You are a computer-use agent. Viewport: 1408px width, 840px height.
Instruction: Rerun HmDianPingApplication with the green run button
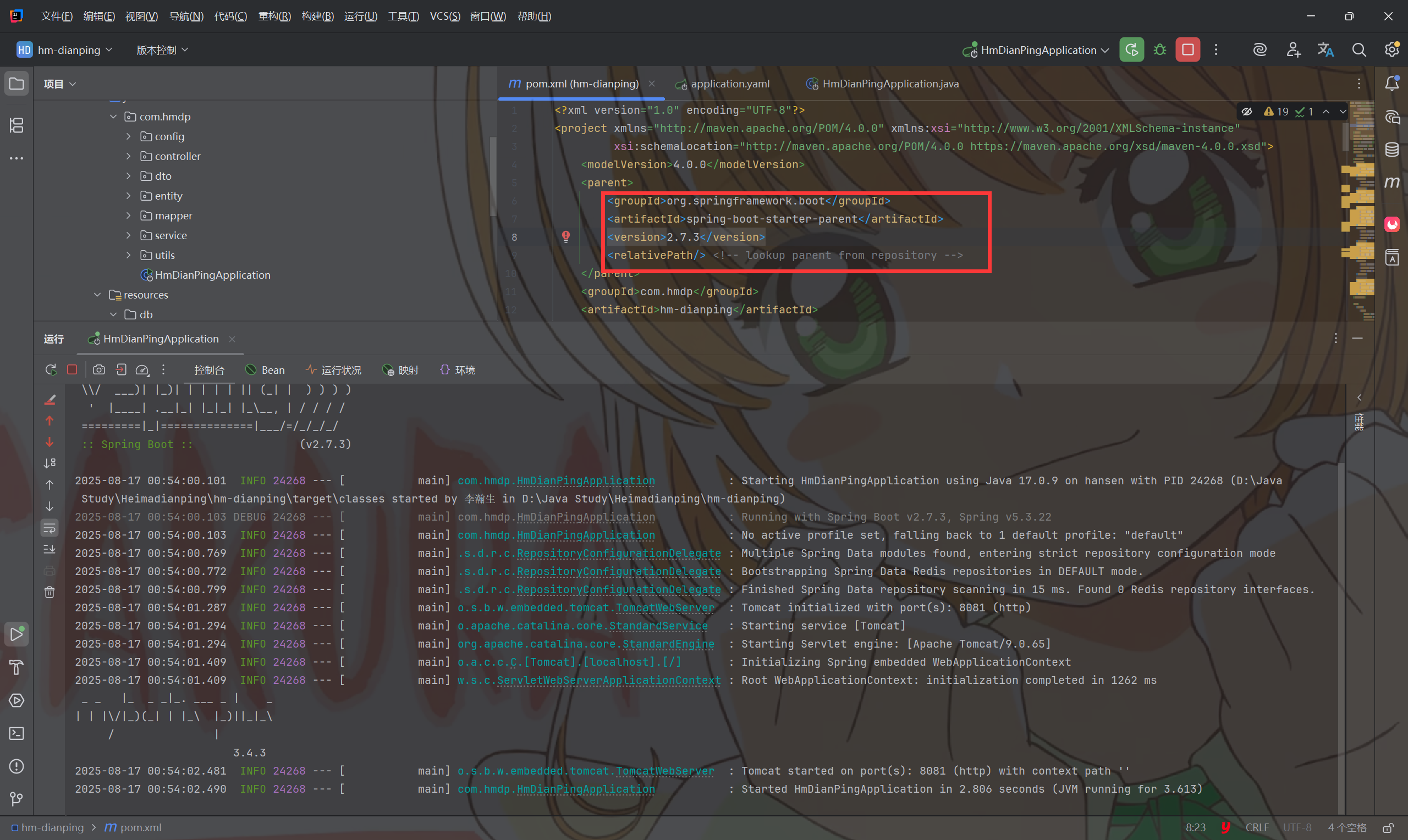[x=1131, y=50]
